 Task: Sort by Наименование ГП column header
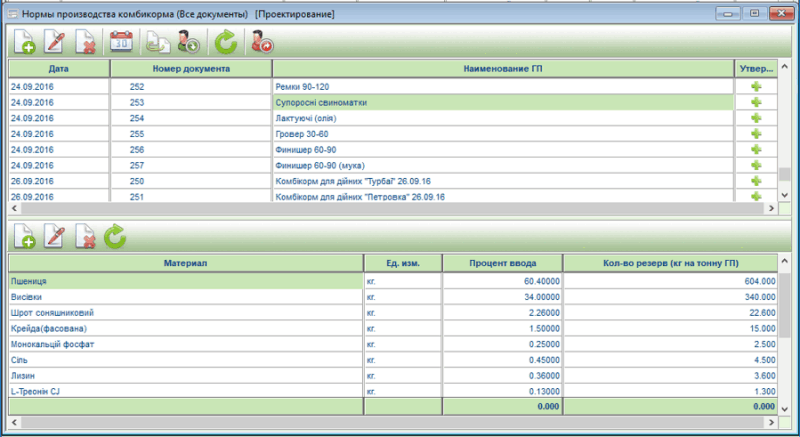503,68
